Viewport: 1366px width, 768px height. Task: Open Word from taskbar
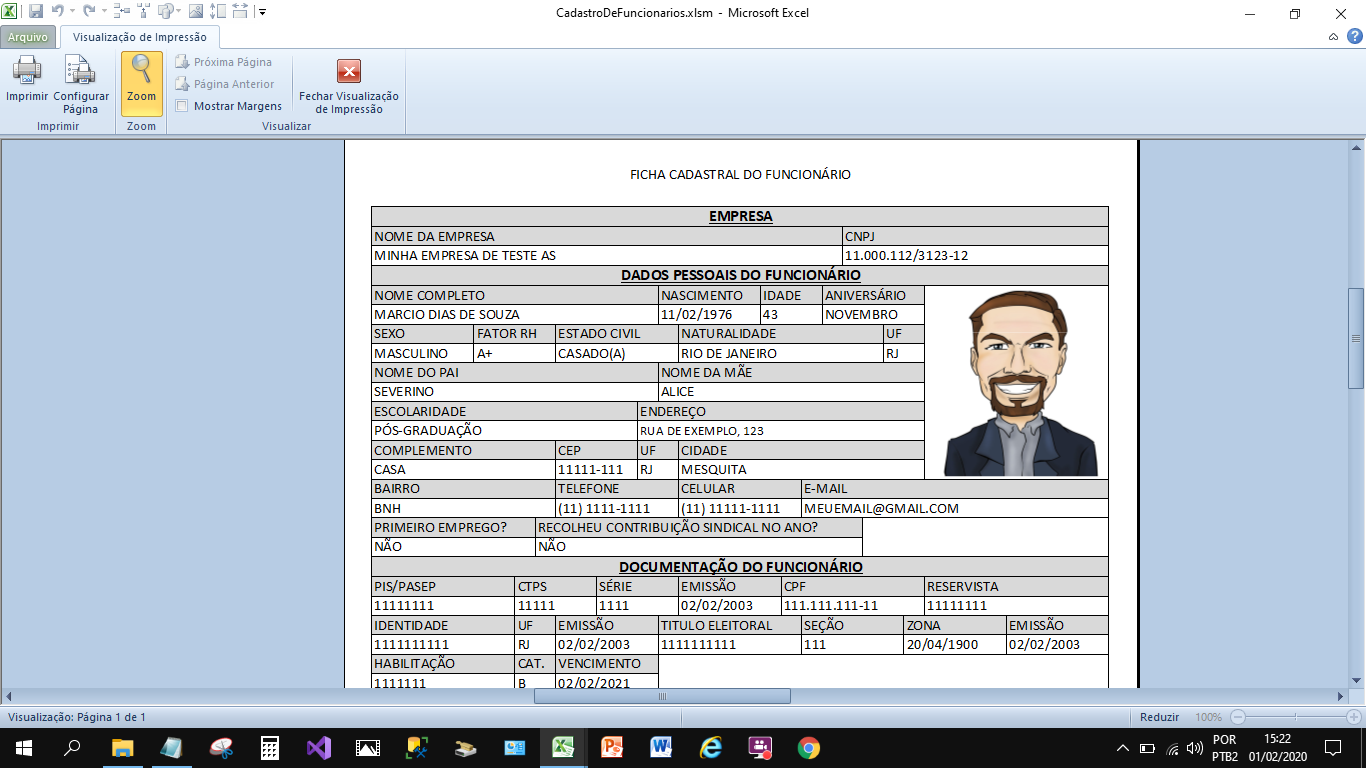click(661, 748)
